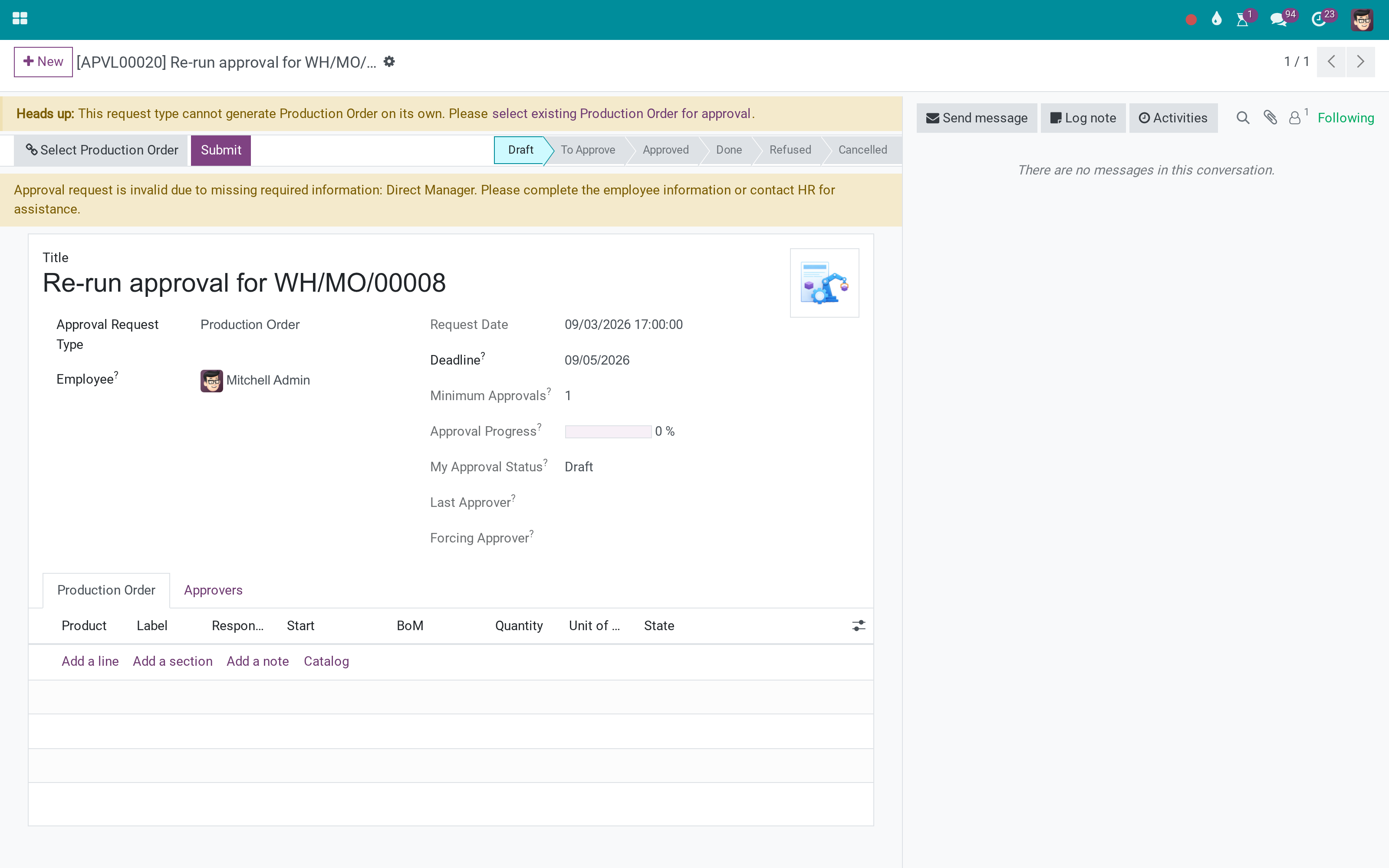Screen dimensions: 1389x868
Task: Toggle the Following status
Action: click(1346, 118)
